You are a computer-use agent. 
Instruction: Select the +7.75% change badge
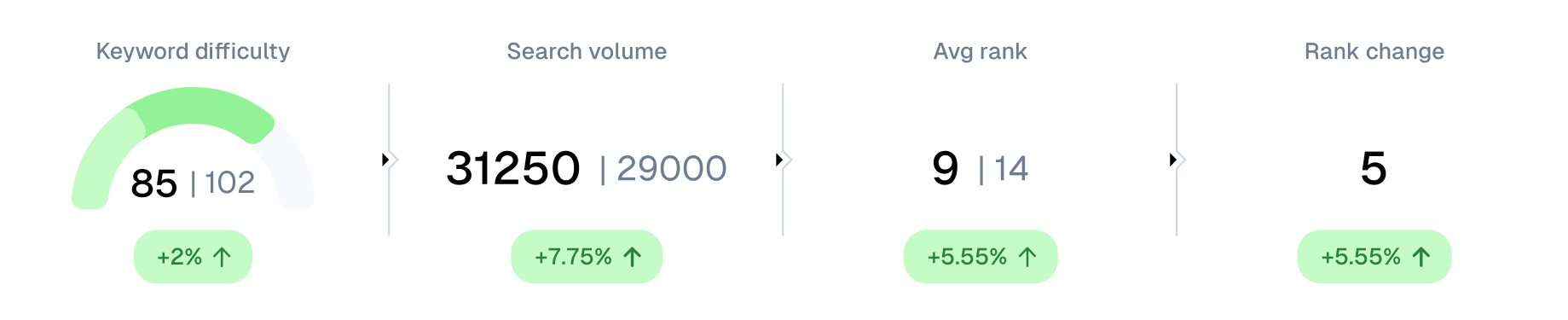click(587, 257)
